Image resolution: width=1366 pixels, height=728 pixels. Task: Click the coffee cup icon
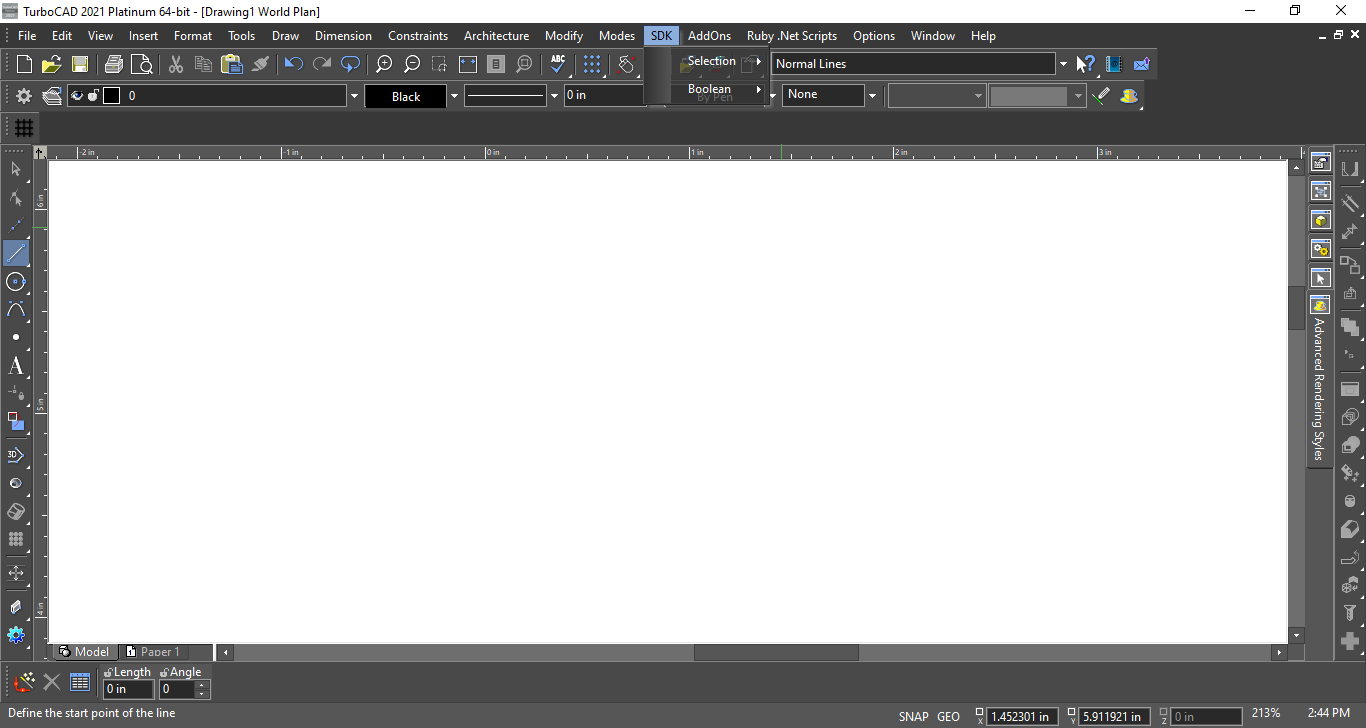click(1129, 96)
